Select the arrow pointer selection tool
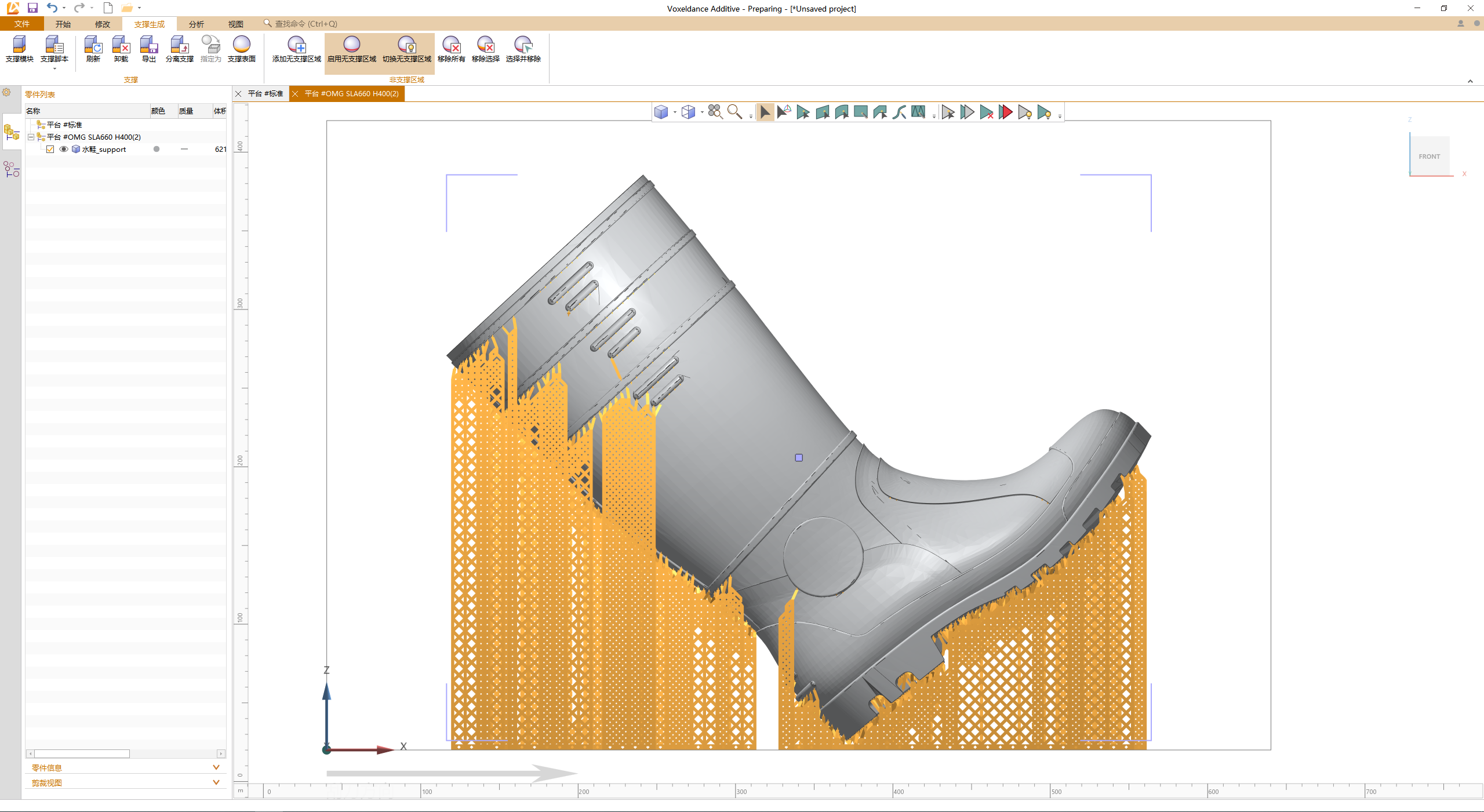Viewport: 1484px width, 812px height. click(x=765, y=112)
